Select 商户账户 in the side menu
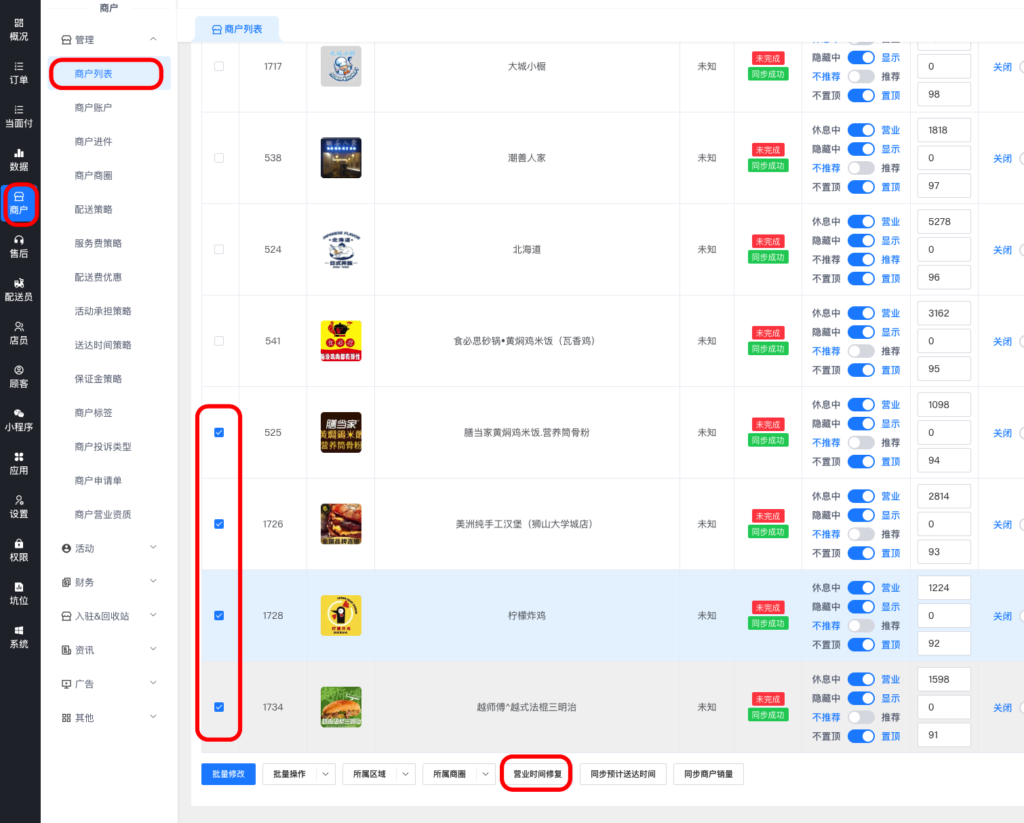This screenshot has height=823, width=1024. (x=93, y=108)
